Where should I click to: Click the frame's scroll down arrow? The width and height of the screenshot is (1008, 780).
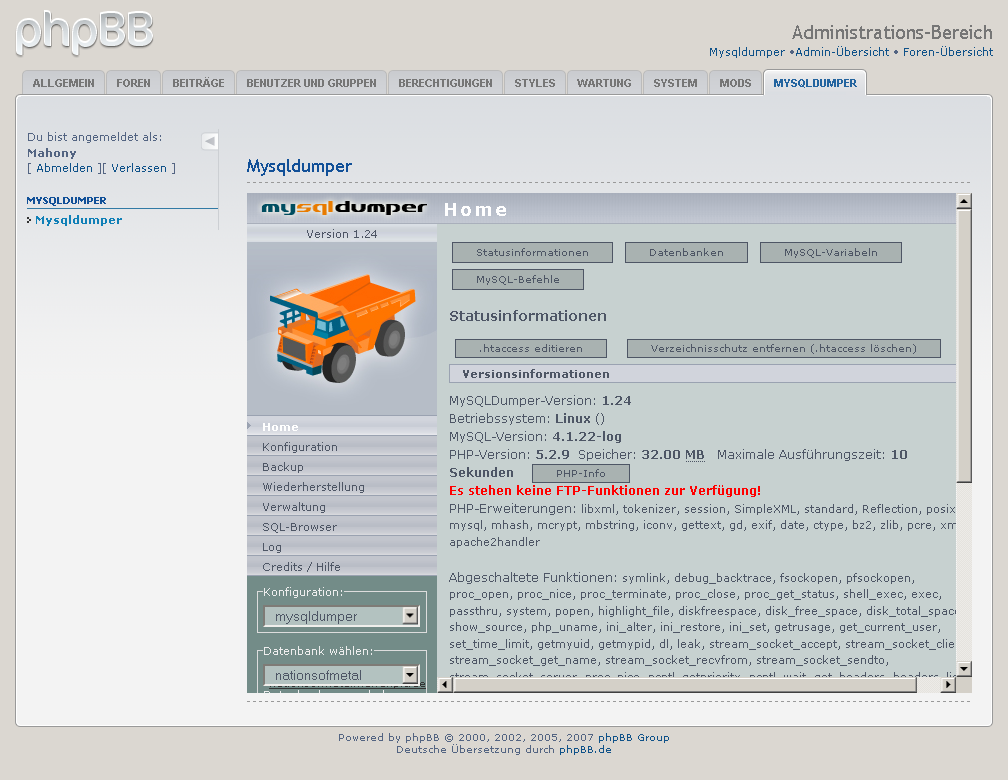[964, 669]
